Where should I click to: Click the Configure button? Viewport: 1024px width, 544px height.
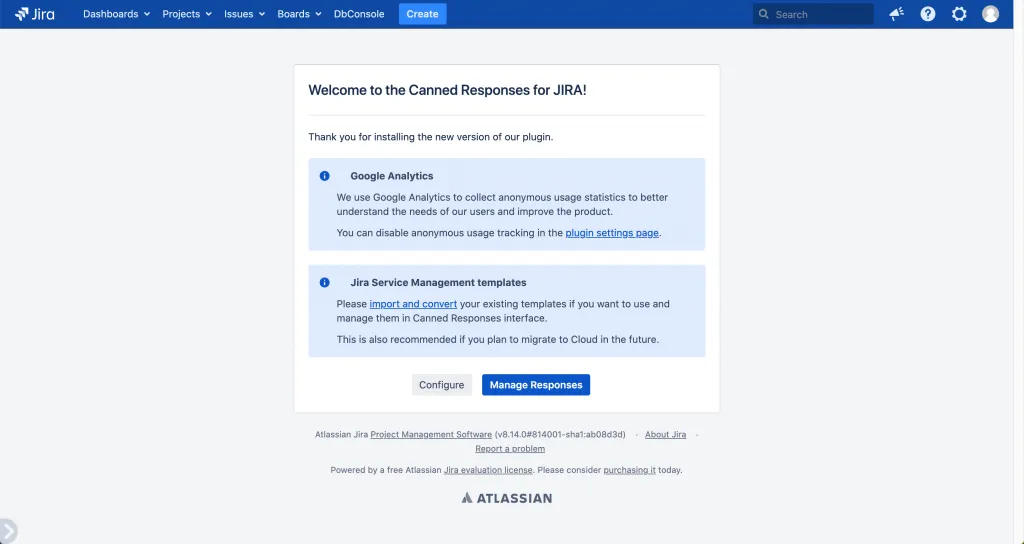click(441, 385)
